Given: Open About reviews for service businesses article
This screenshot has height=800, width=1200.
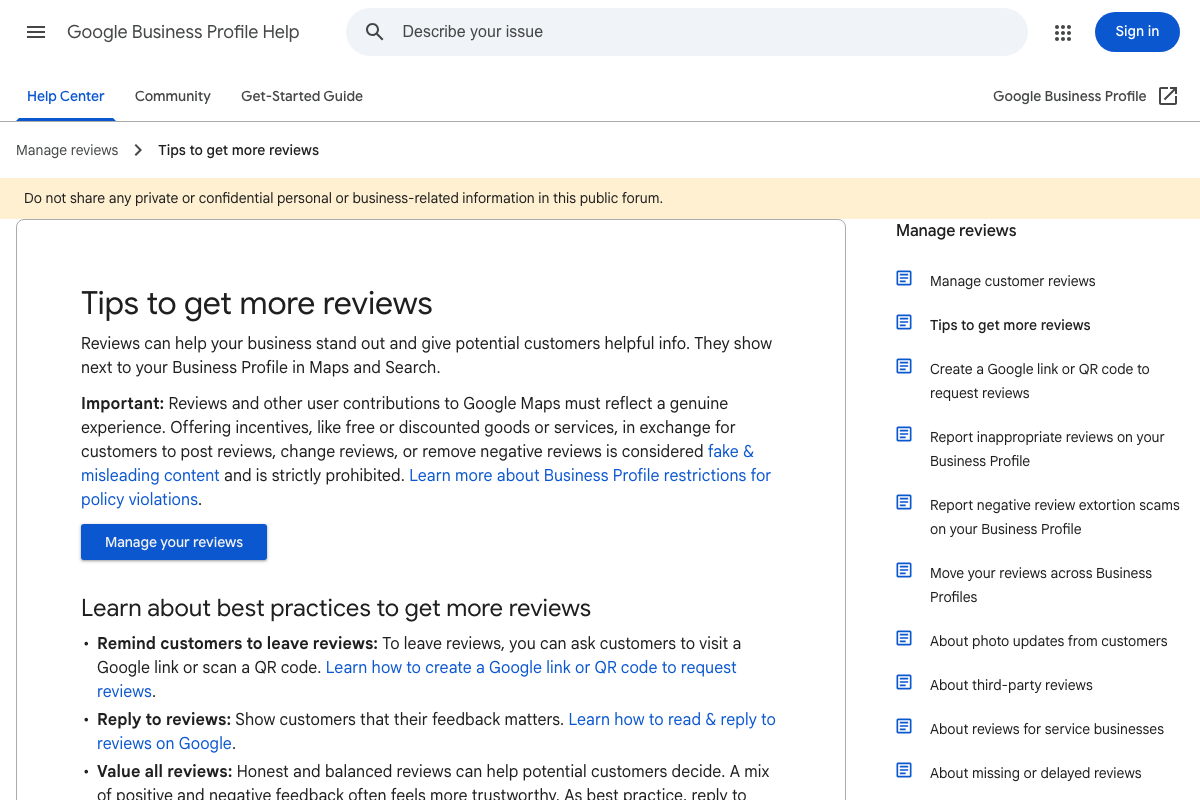Looking at the screenshot, I should (1046, 729).
